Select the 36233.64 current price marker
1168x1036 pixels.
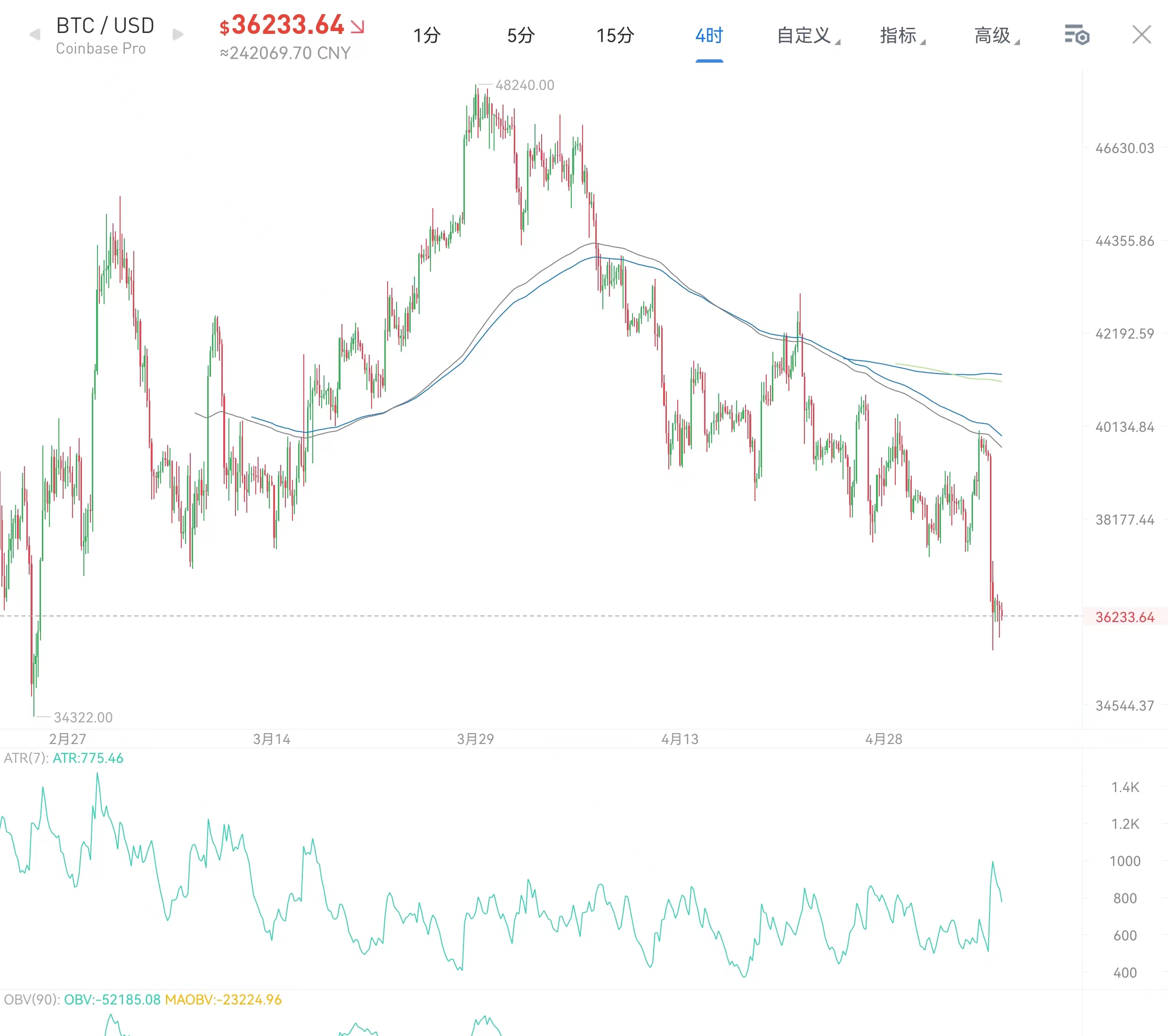pos(1125,617)
